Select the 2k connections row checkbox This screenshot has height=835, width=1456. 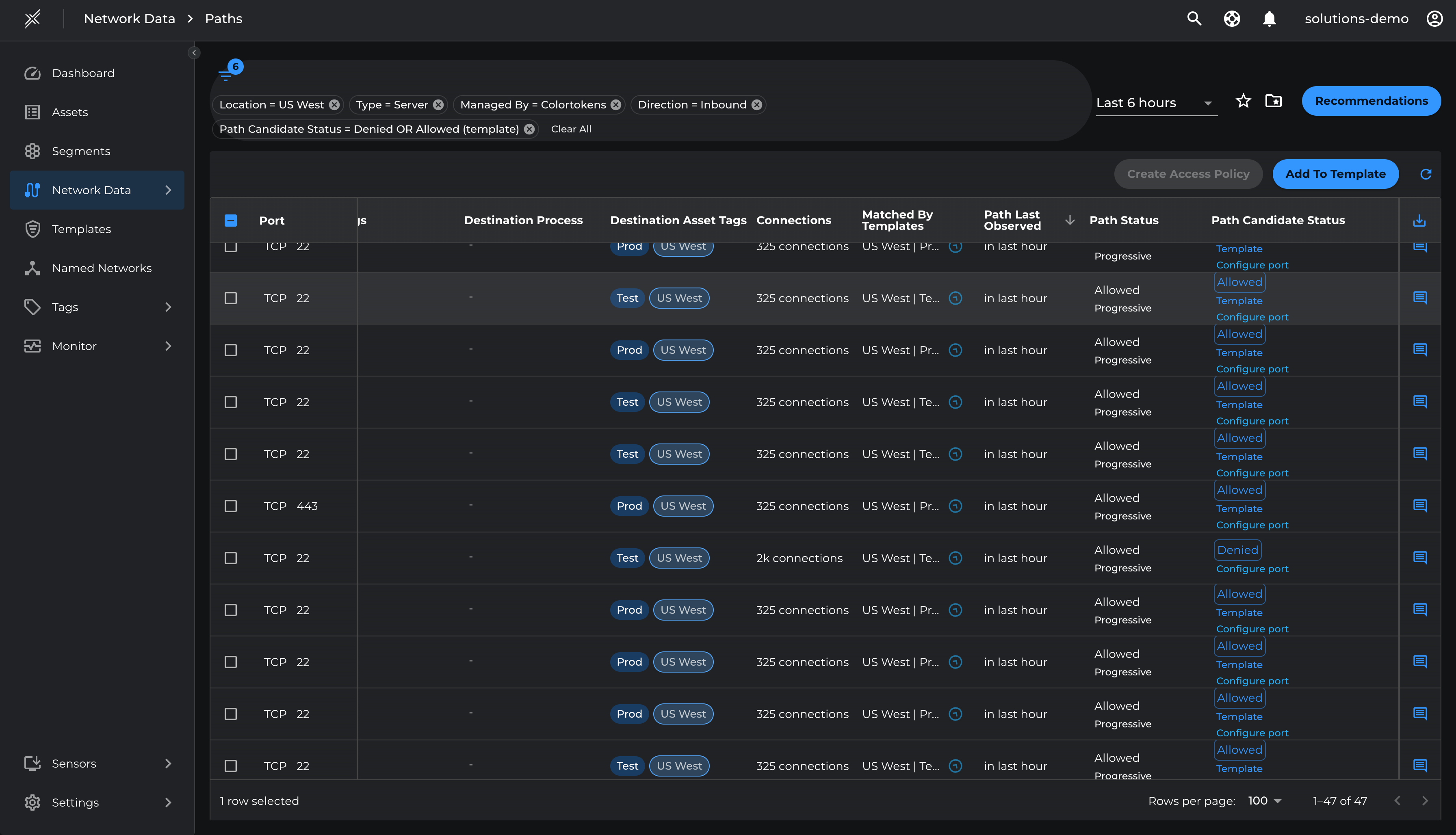(231, 558)
